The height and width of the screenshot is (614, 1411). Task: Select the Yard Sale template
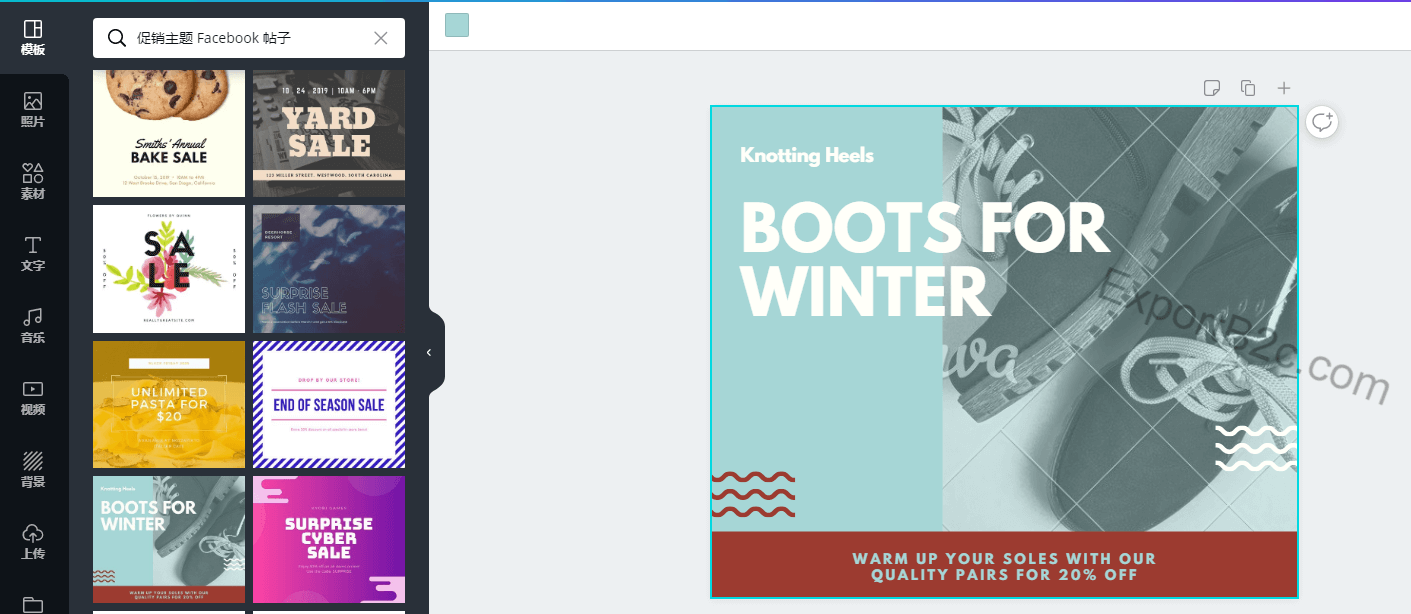tap(329, 133)
